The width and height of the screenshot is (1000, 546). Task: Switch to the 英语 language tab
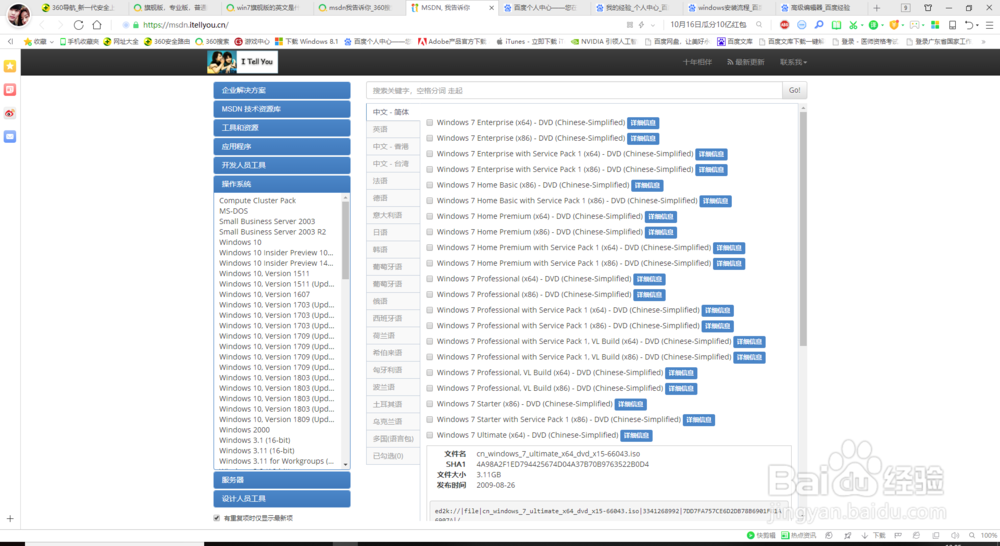pos(393,129)
